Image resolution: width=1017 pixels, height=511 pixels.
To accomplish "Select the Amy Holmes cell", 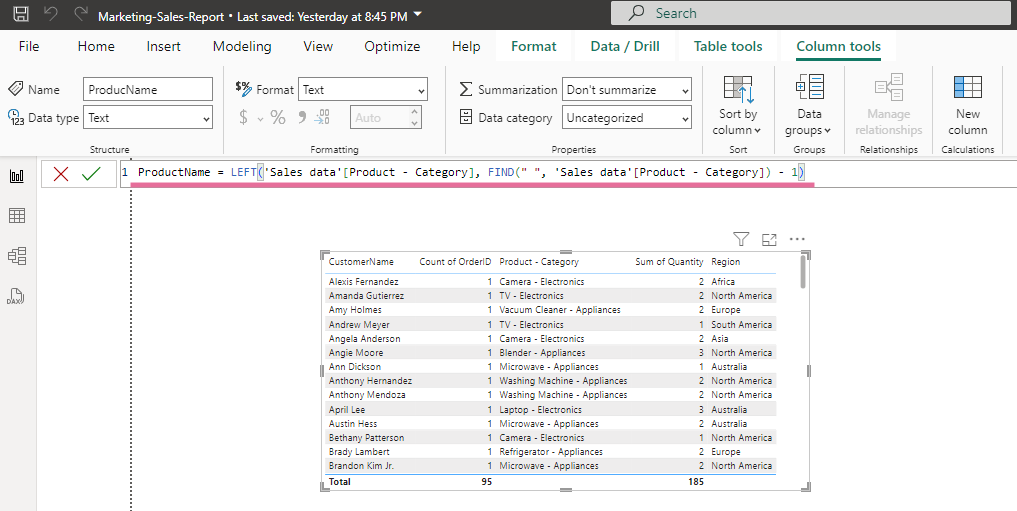I will point(355,310).
